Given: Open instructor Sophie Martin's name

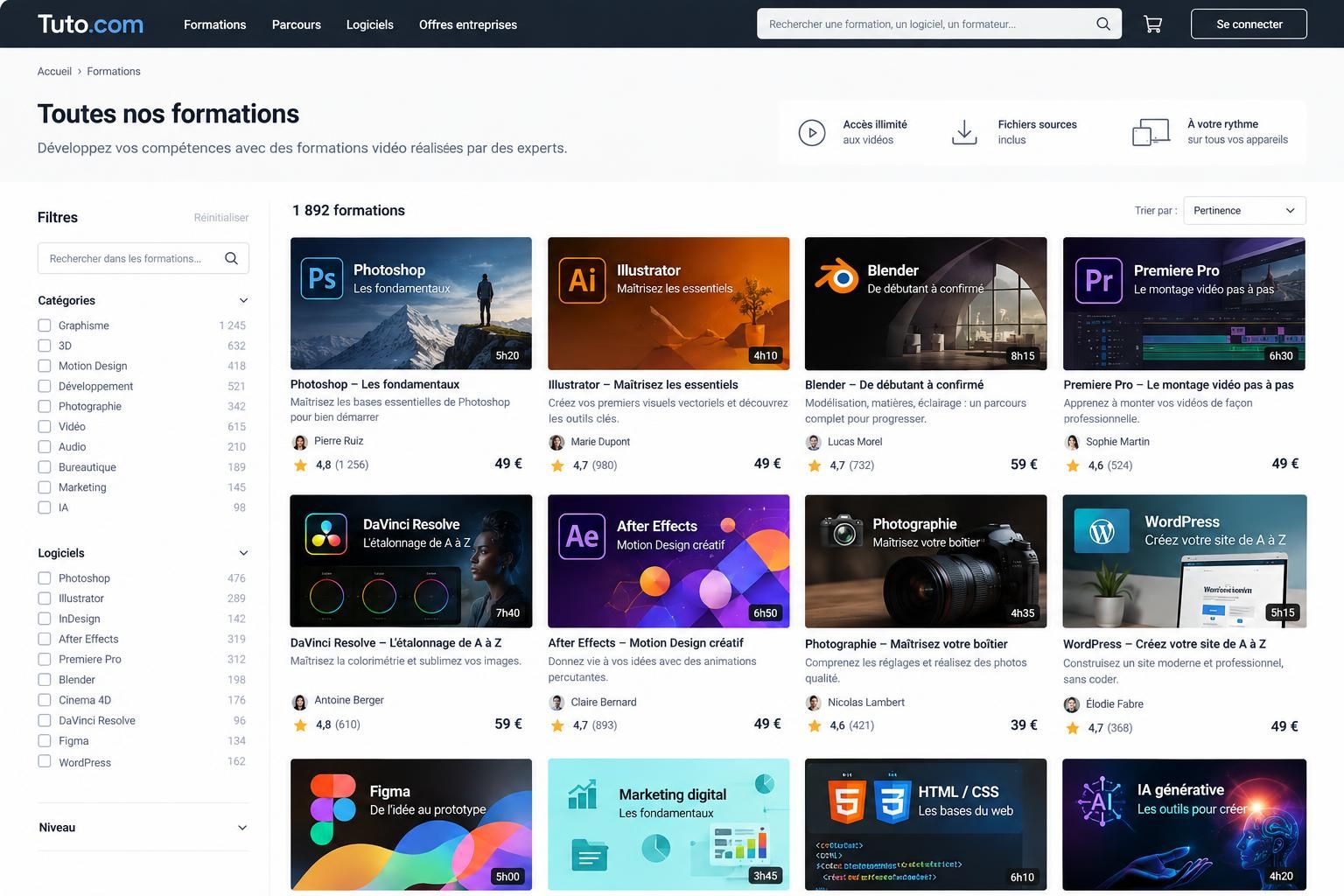Looking at the screenshot, I should click(1117, 442).
